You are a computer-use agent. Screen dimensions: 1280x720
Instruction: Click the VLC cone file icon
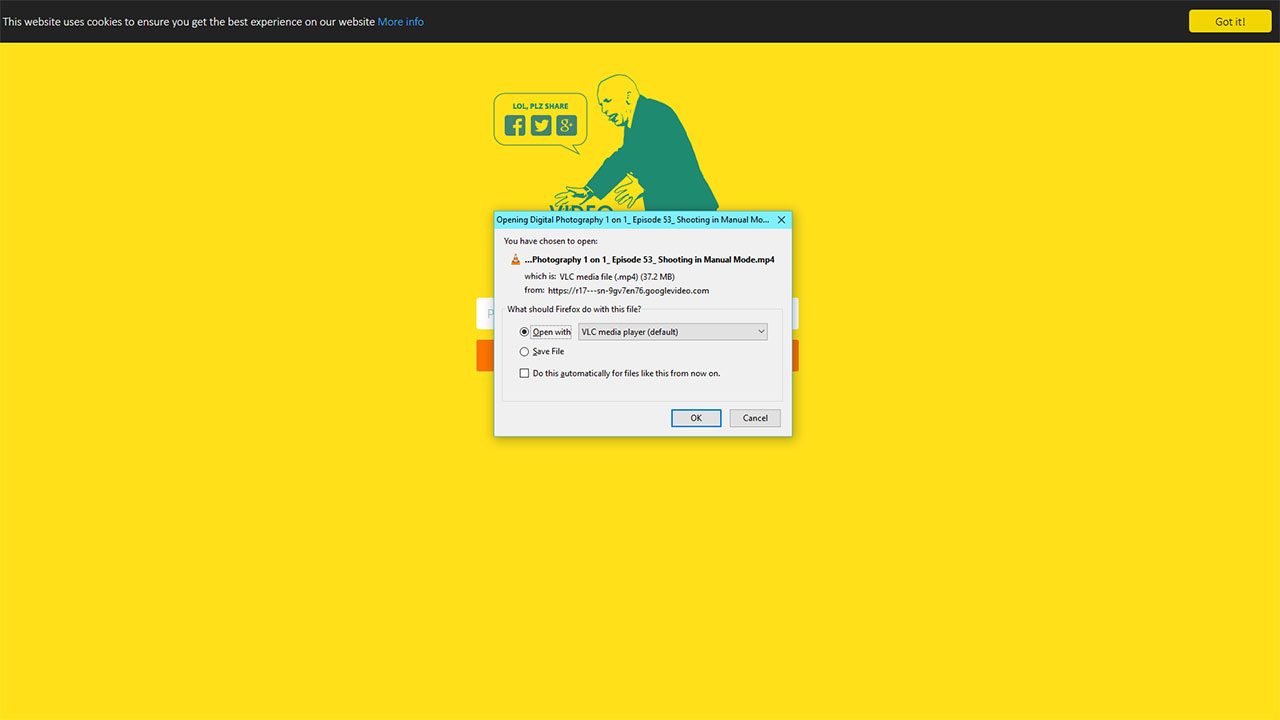click(515, 259)
